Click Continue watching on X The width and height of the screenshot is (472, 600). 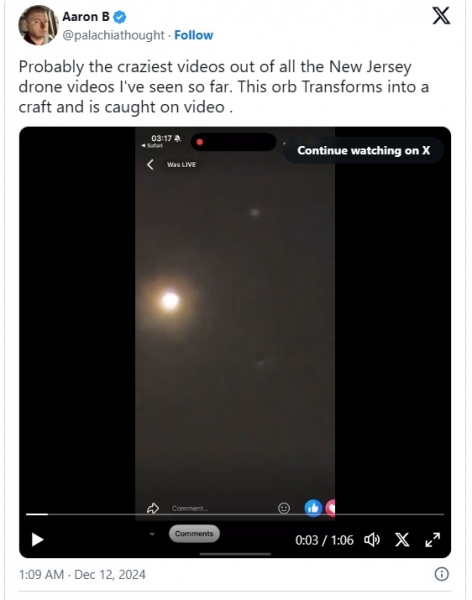pyautogui.click(x=364, y=150)
